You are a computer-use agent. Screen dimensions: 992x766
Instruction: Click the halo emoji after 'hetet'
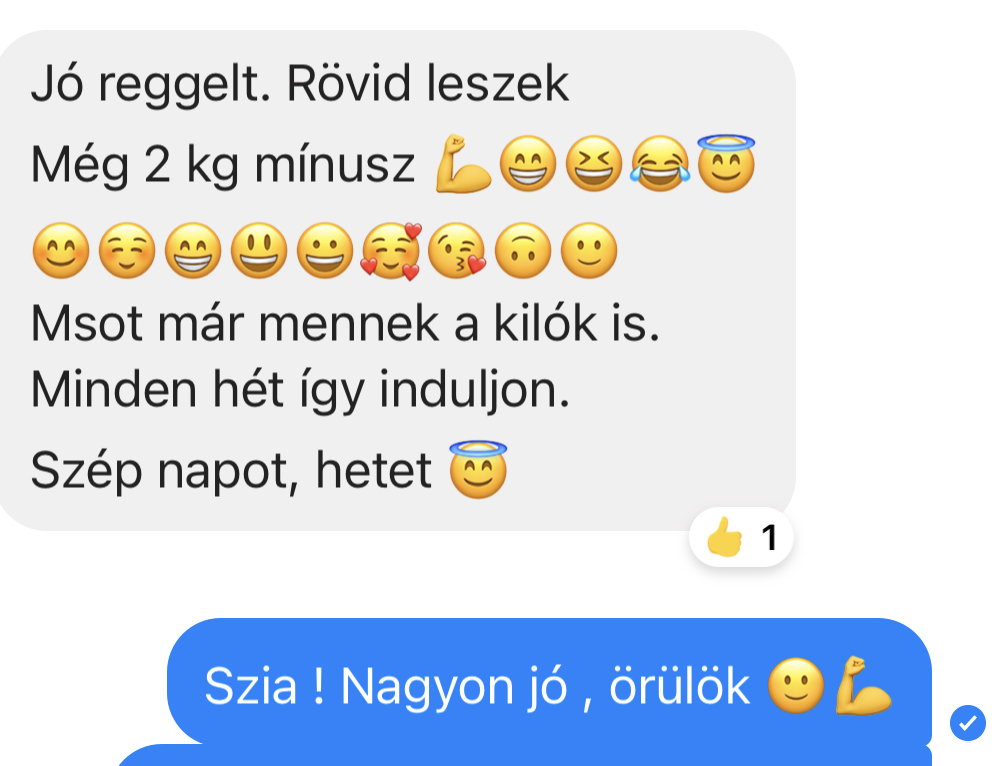pos(478,469)
